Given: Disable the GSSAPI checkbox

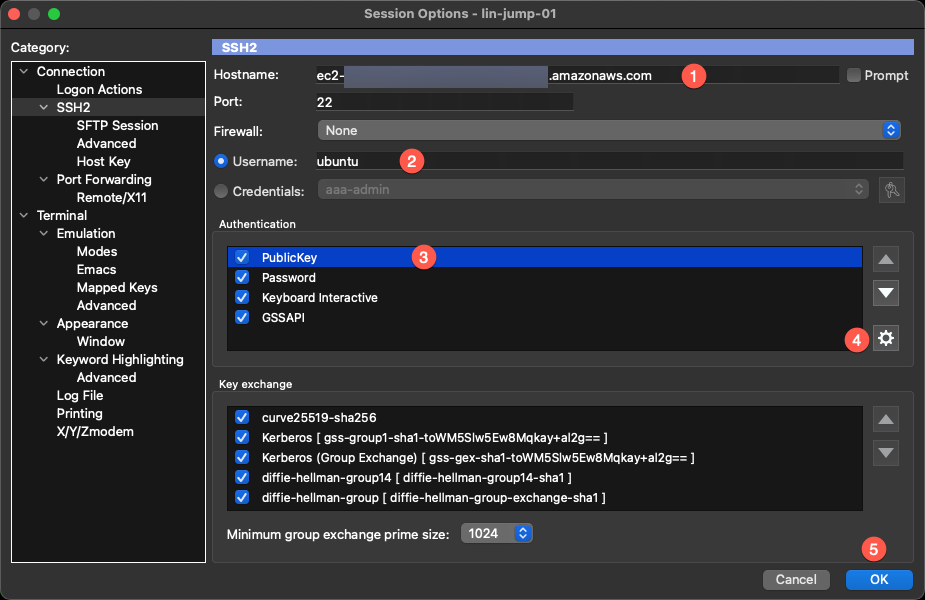Looking at the screenshot, I should click(242, 317).
